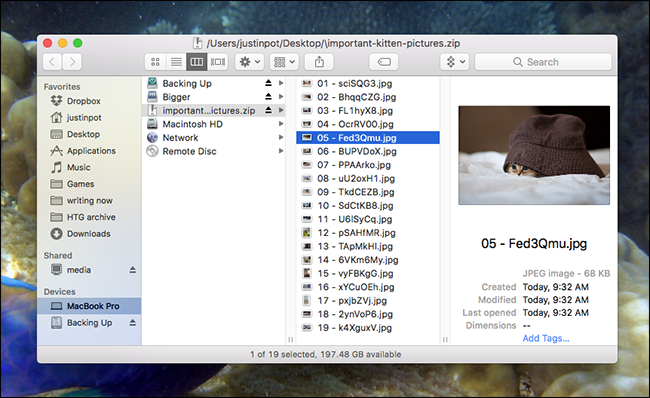Screen dimensions: 650x398
Task: Click the Share toolbar button
Action: (x=319, y=62)
